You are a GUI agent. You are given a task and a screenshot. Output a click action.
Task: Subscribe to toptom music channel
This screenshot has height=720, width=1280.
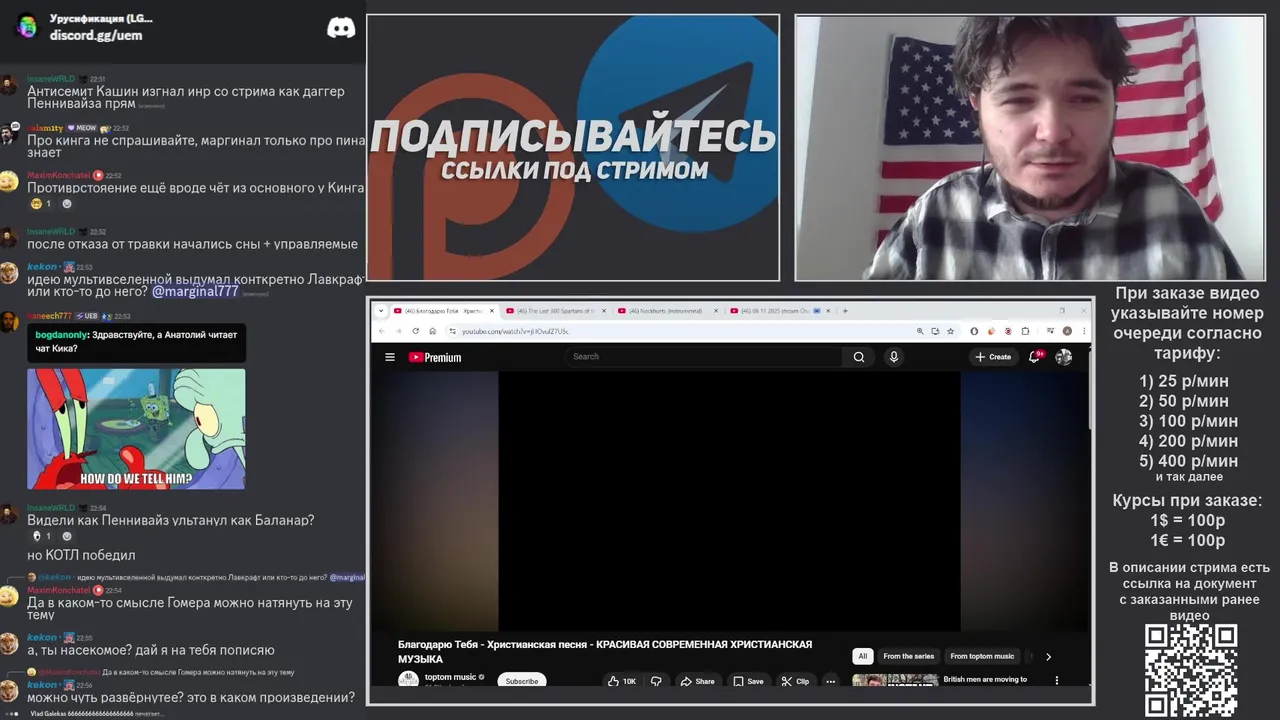tap(522, 681)
